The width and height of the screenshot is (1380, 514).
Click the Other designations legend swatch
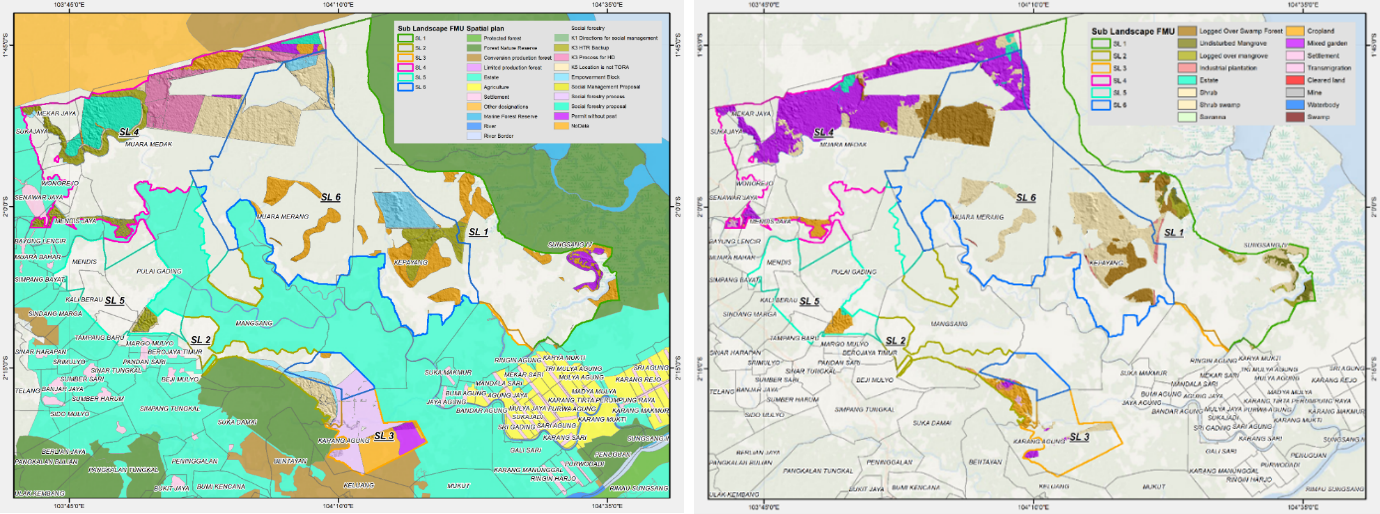[x=474, y=107]
